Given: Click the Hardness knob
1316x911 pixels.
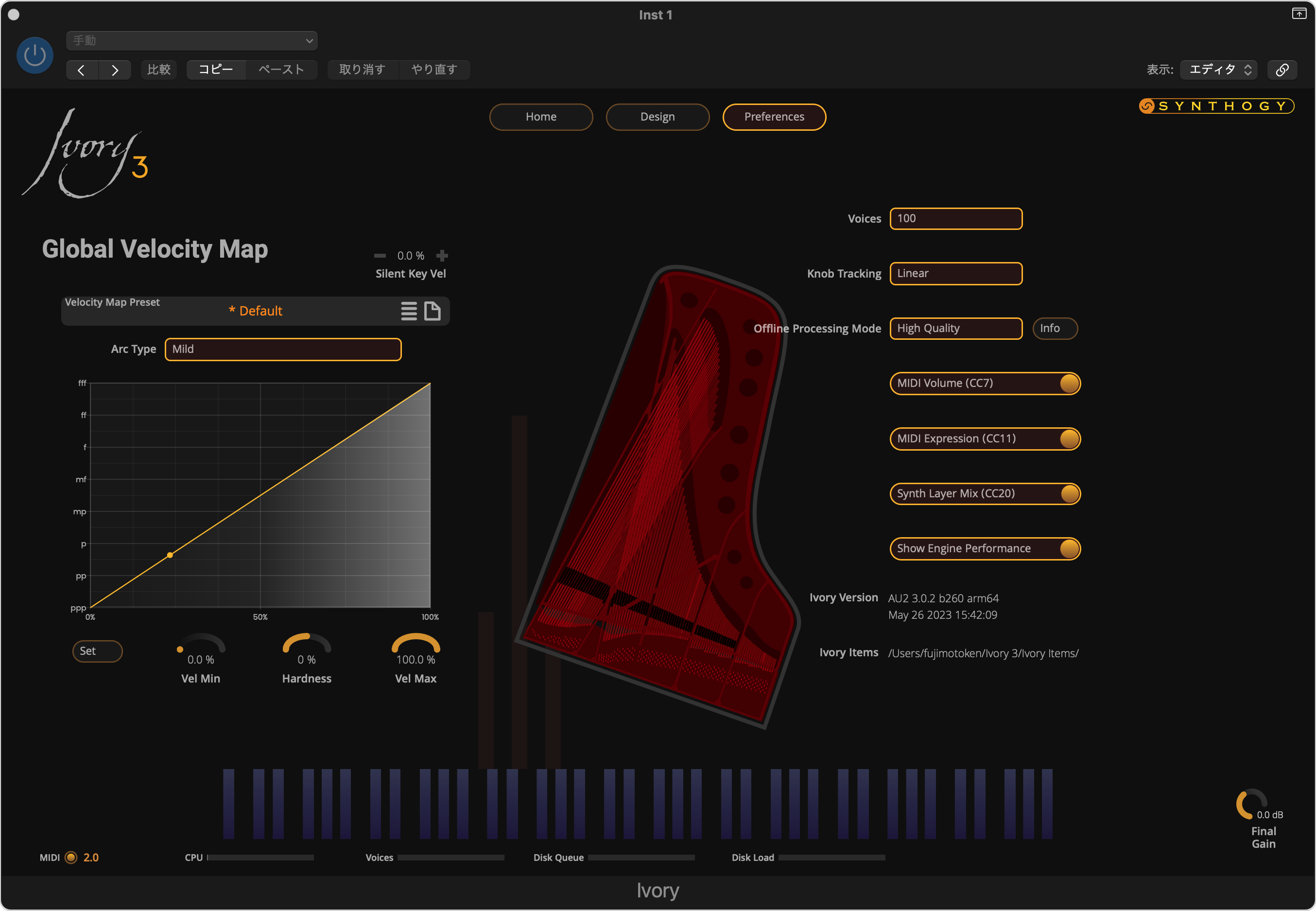Looking at the screenshot, I should pyautogui.click(x=307, y=645).
